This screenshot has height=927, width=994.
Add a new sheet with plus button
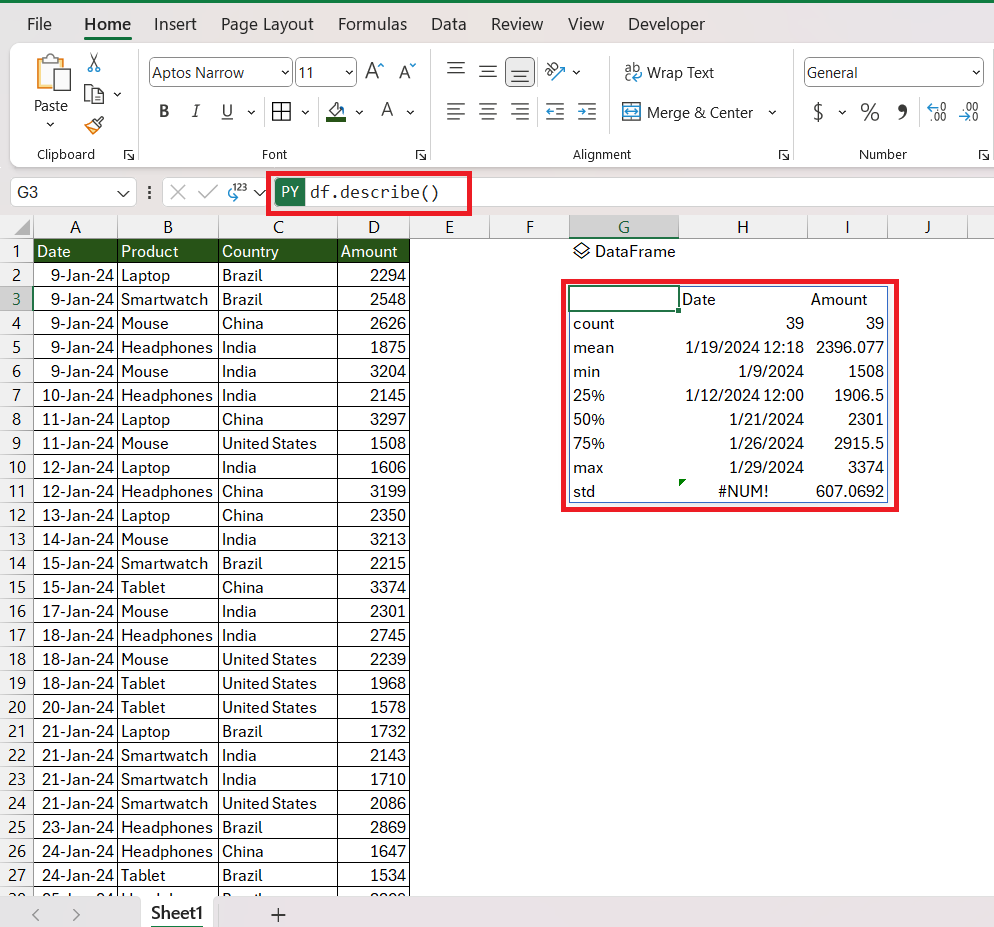tap(278, 914)
